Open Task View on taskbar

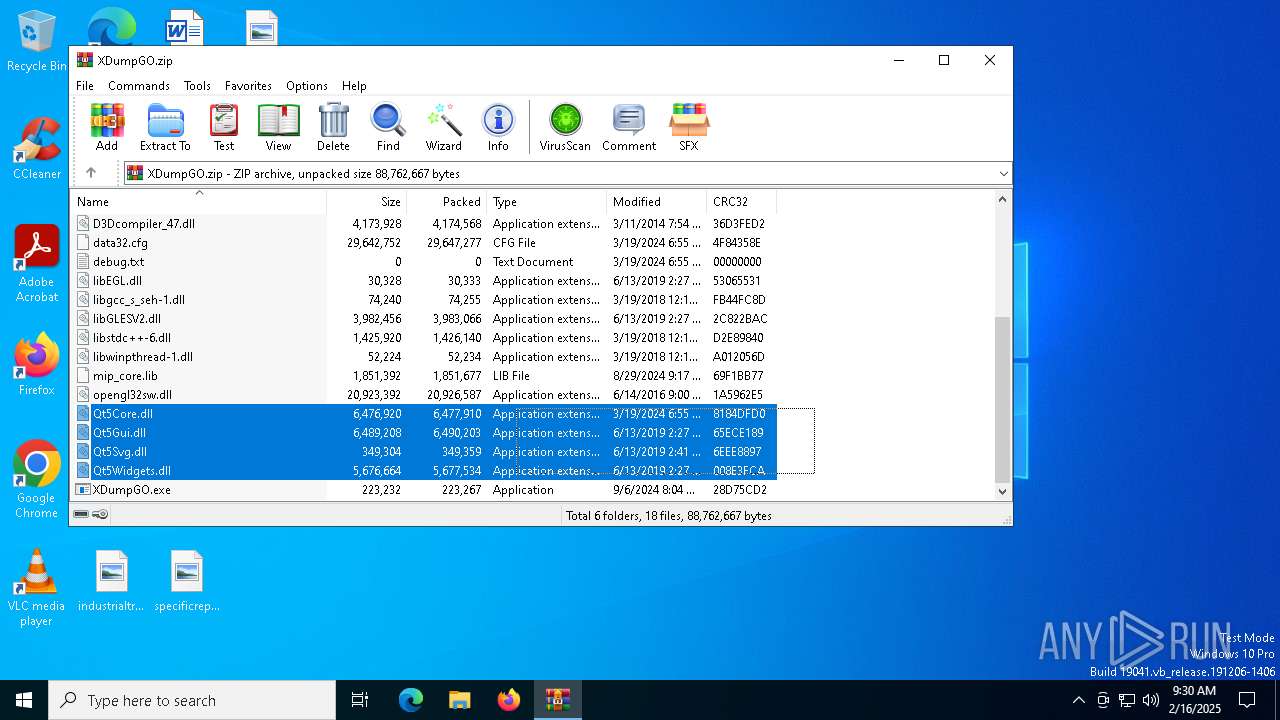360,700
